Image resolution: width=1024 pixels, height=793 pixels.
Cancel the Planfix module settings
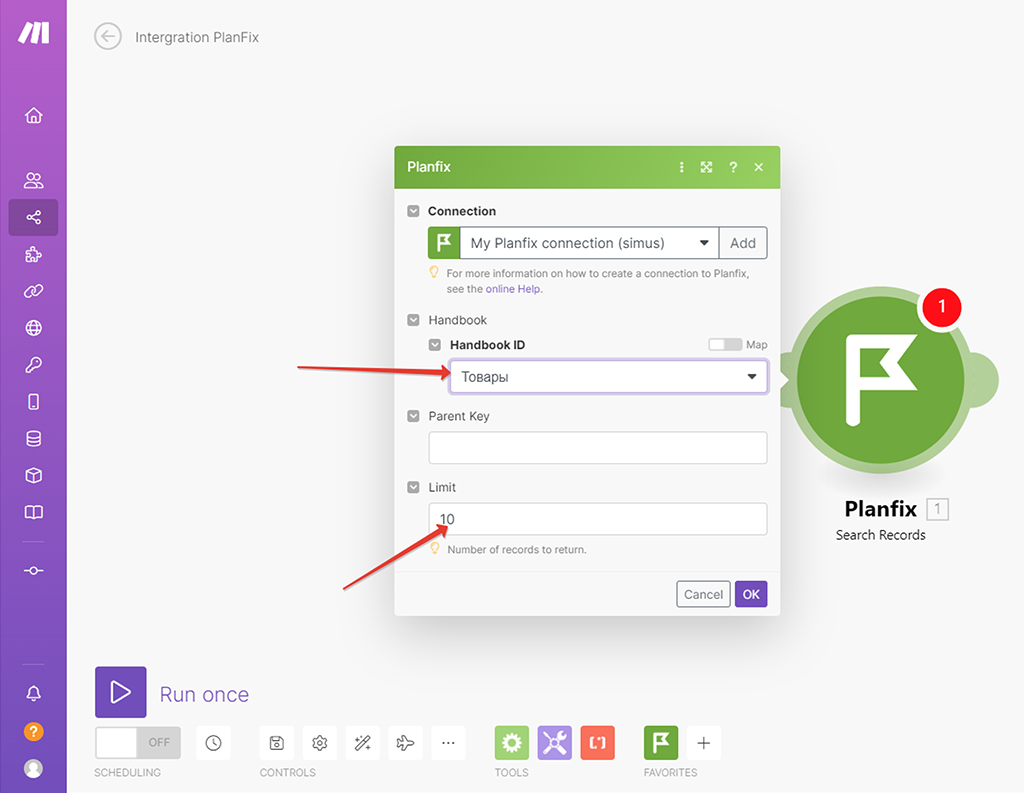[703, 594]
